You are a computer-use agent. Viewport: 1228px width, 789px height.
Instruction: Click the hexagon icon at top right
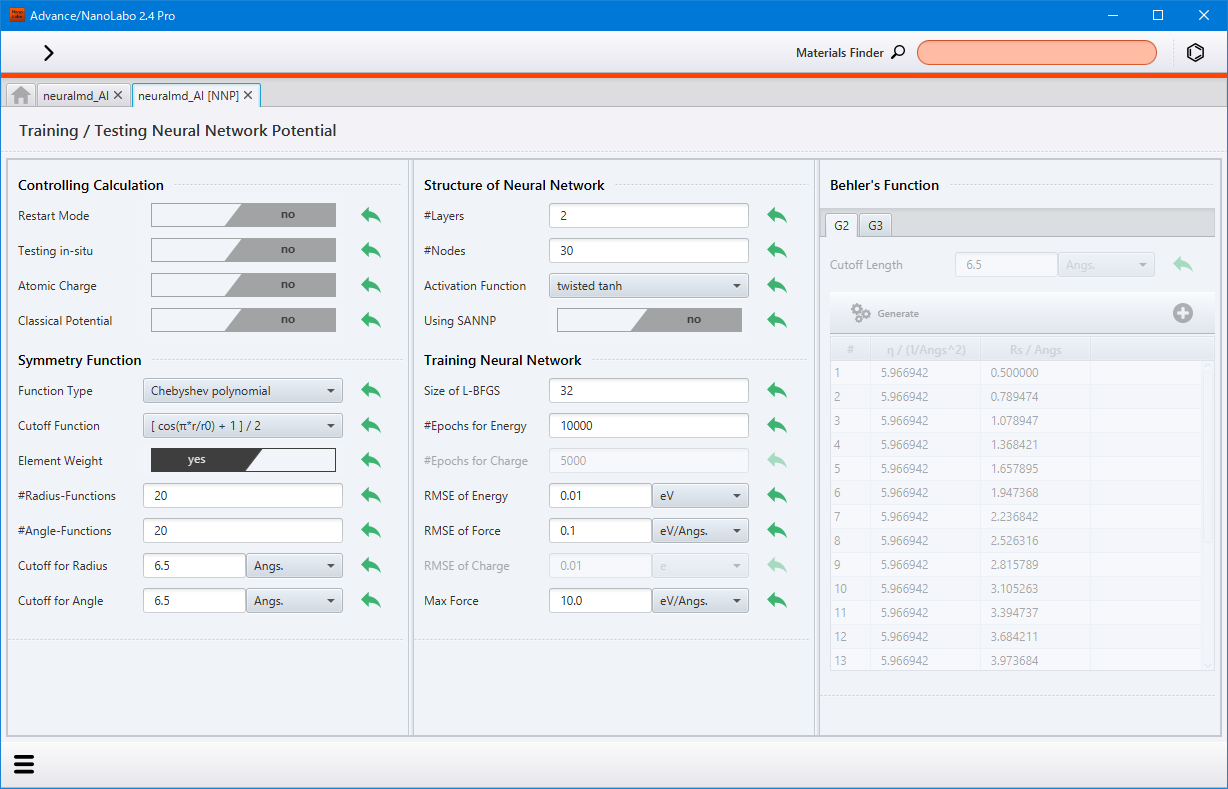(1195, 53)
